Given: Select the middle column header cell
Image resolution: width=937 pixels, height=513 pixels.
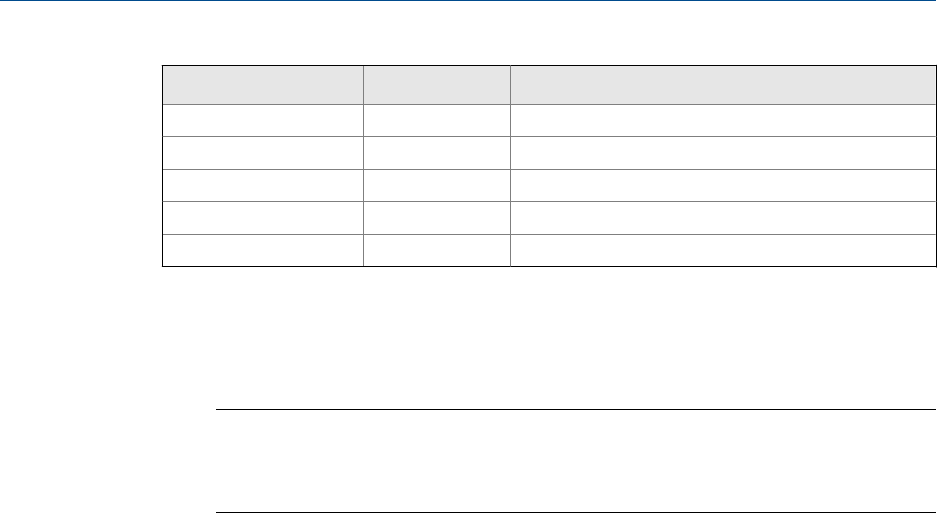Looking at the screenshot, I should [436, 84].
